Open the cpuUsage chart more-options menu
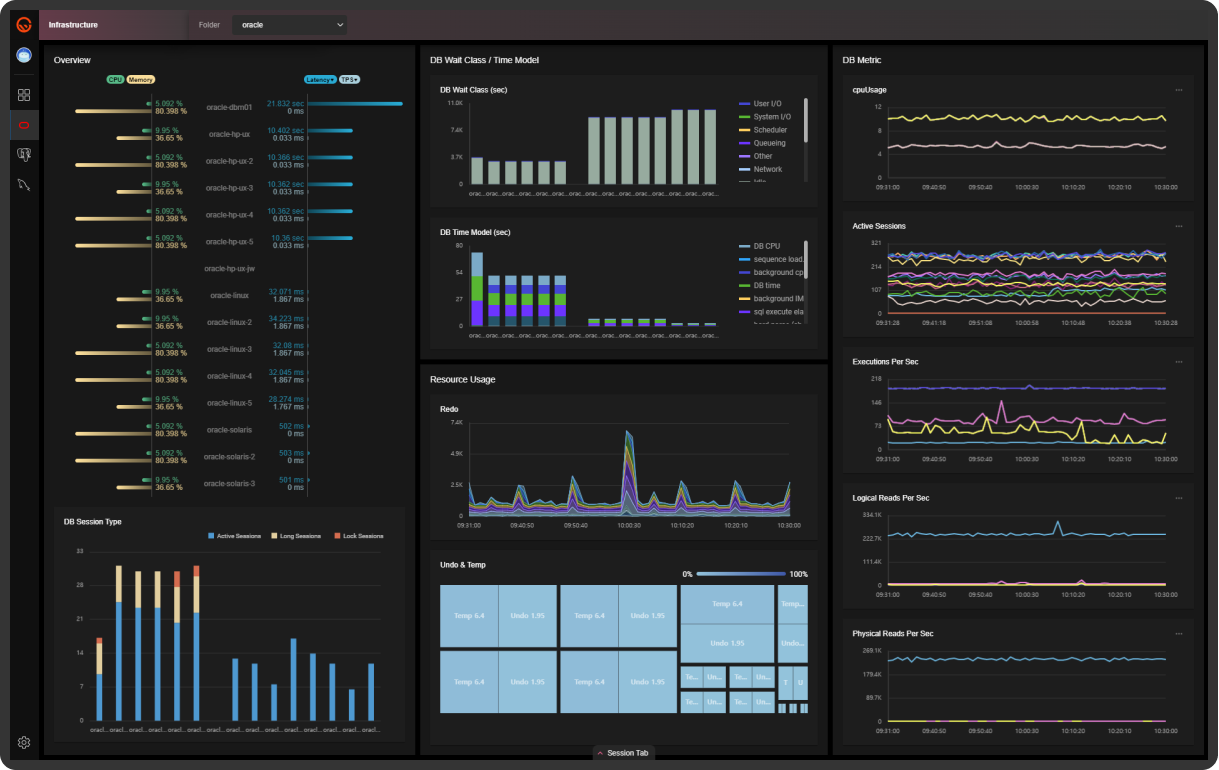This screenshot has height=770, width=1219. (x=1179, y=90)
